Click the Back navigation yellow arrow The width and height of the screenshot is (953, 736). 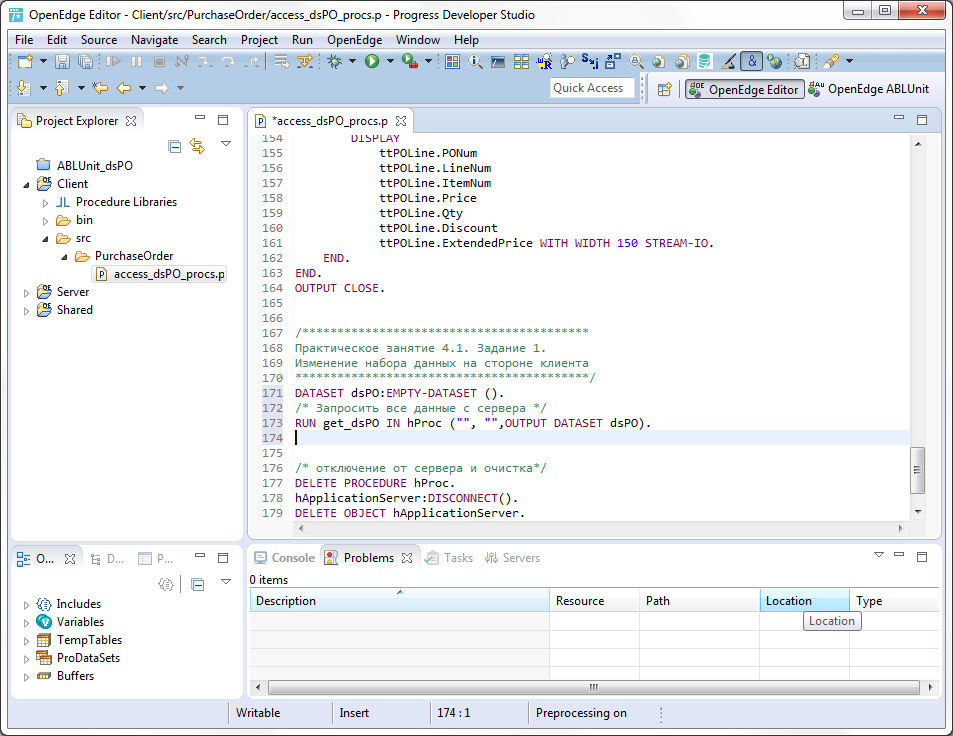click(124, 88)
